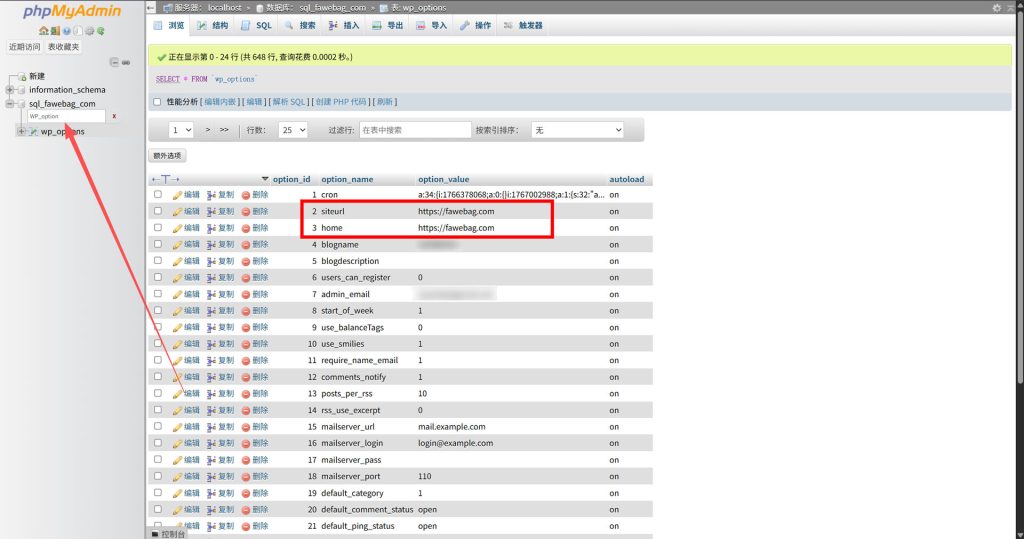
Task: Click the red delete icon for home row
Action: pos(246,228)
